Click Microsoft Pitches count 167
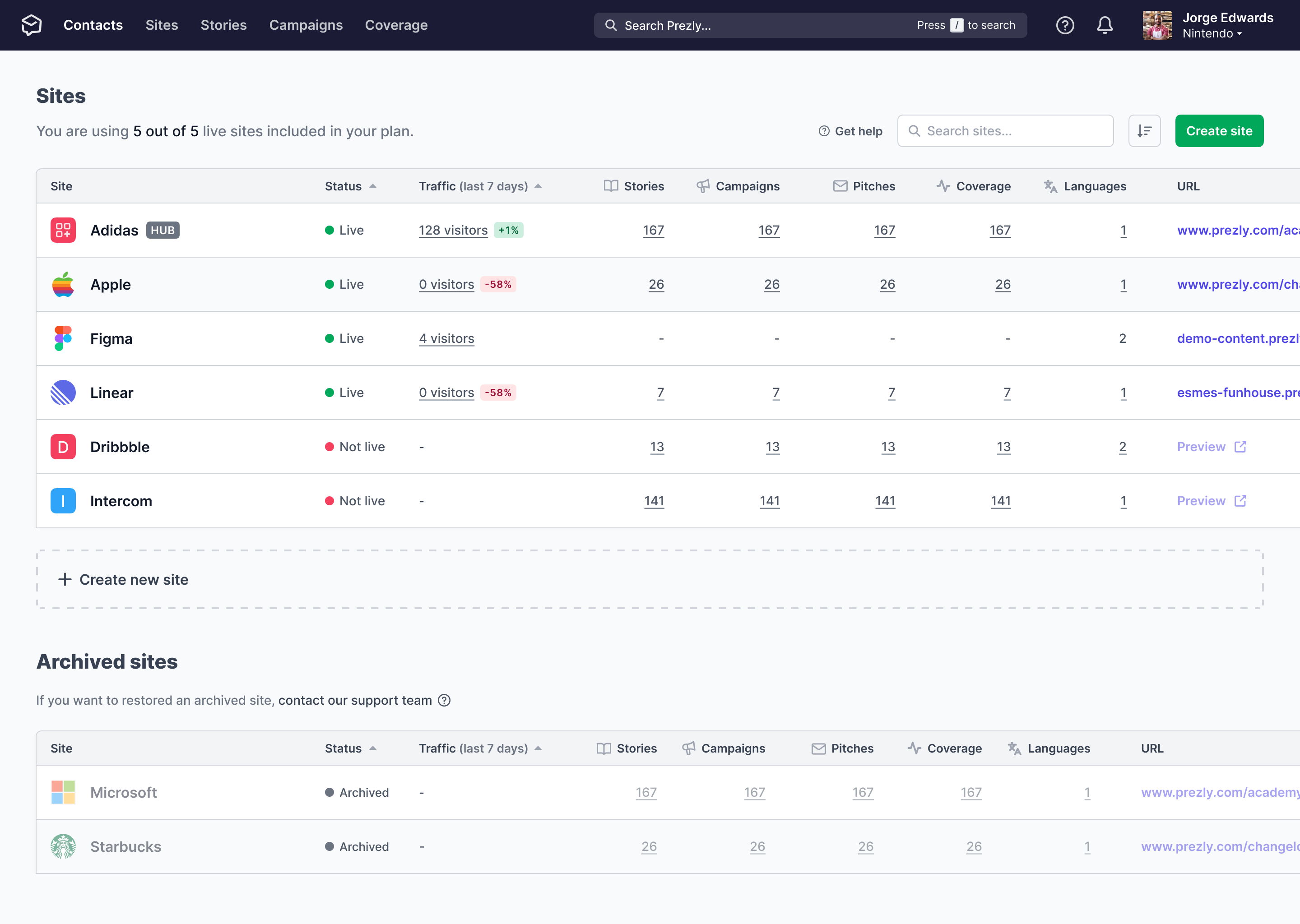The image size is (1300, 924). pyautogui.click(x=863, y=792)
